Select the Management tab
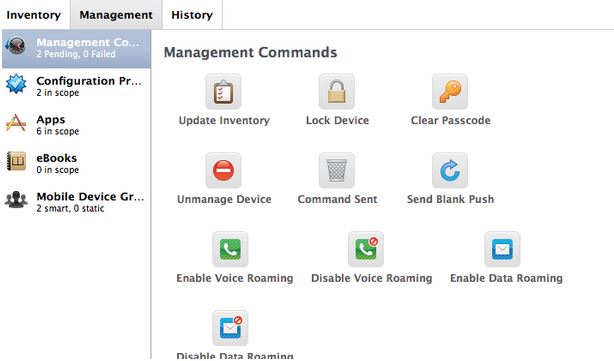 coord(116,15)
